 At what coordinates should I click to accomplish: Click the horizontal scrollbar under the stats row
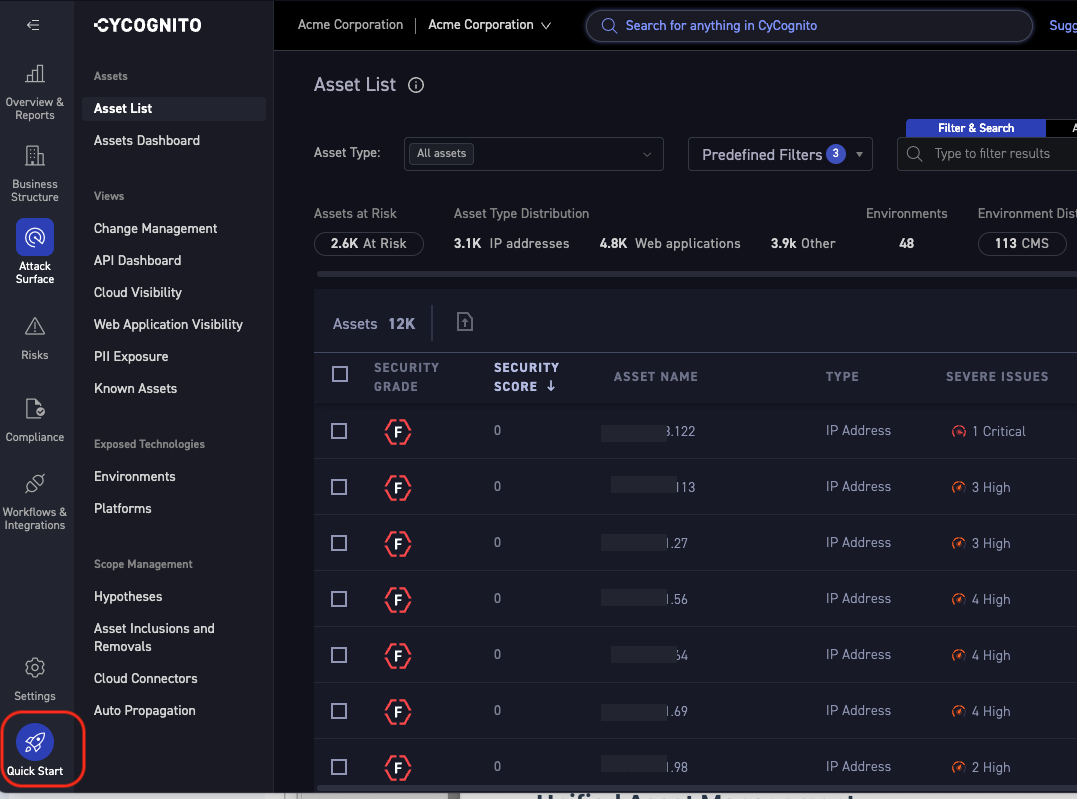point(696,274)
